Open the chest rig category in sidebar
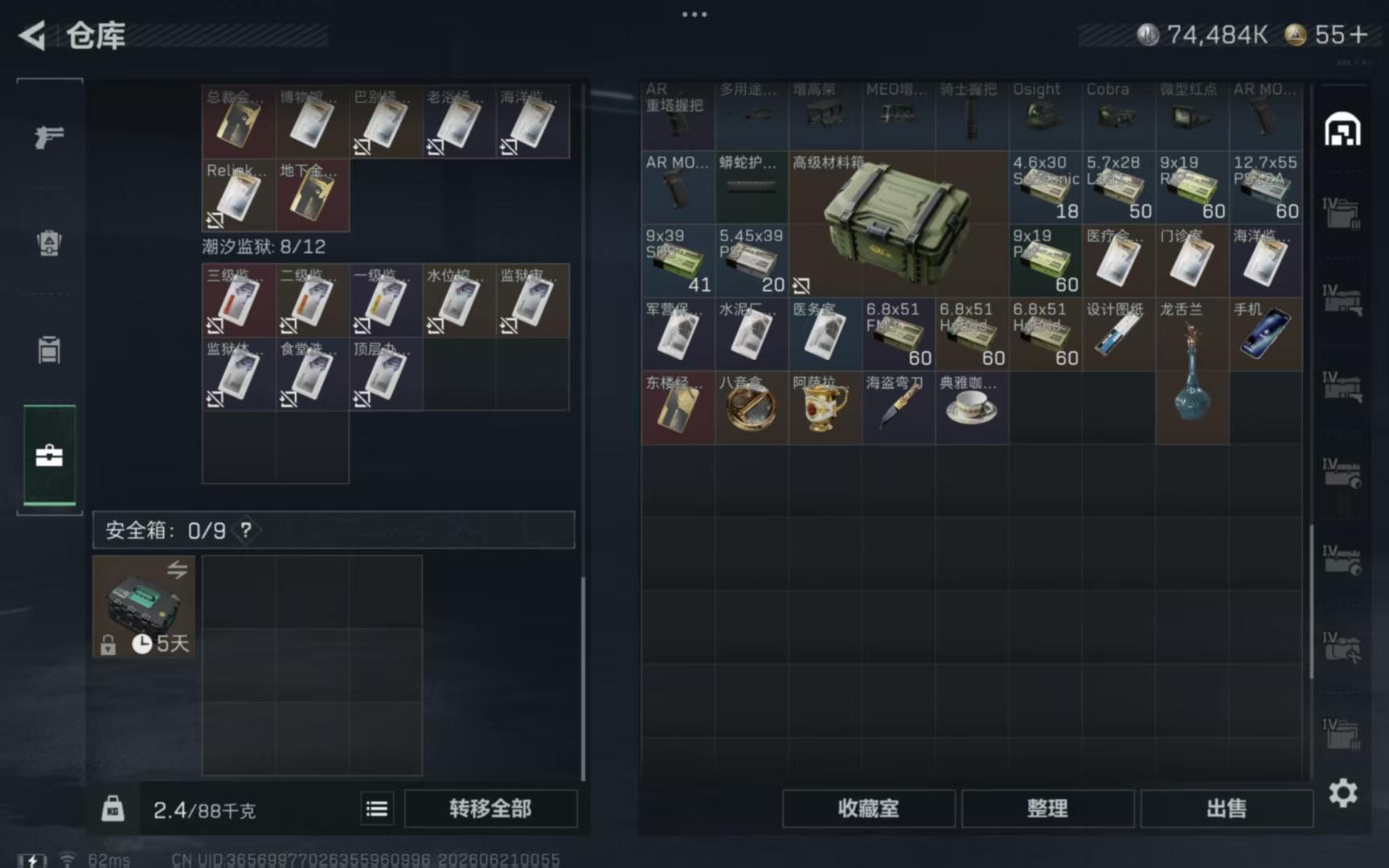Image resolution: width=1389 pixels, height=868 pixels. 49,350
